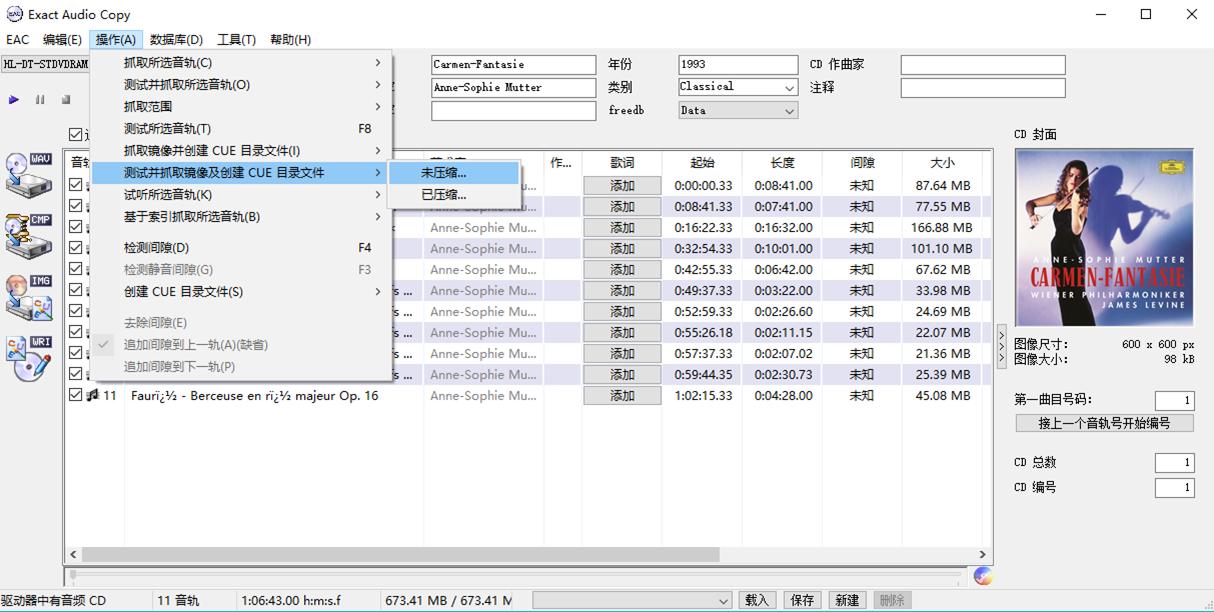Click 载入 button in the status bar
Image resolution: width=1214 pixels, height=612 pixels.
pos(757,600)
